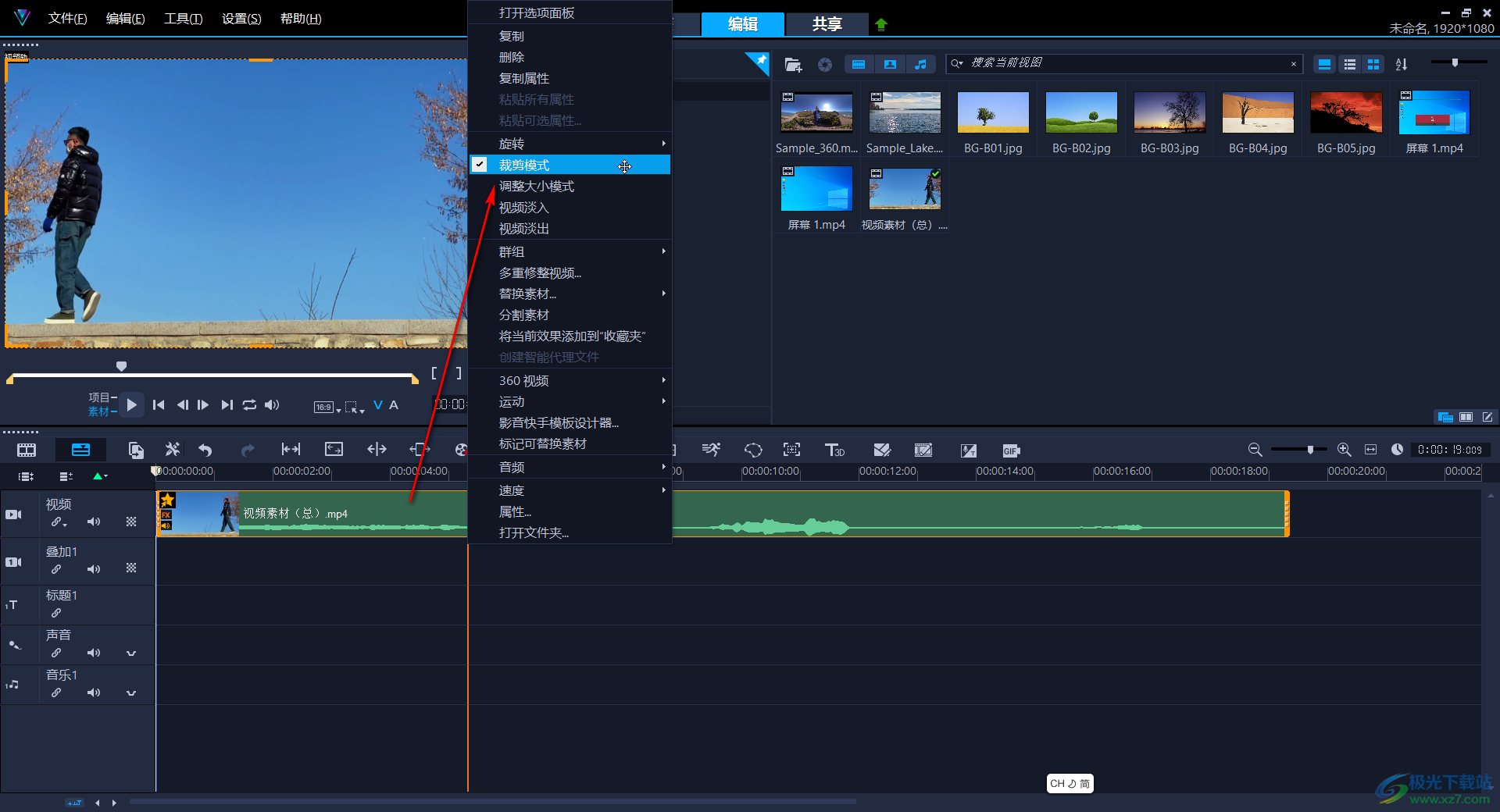This screenshot has width=1500, height=812.
Task: Mute the 视频 track
Action: pos(94,522)
